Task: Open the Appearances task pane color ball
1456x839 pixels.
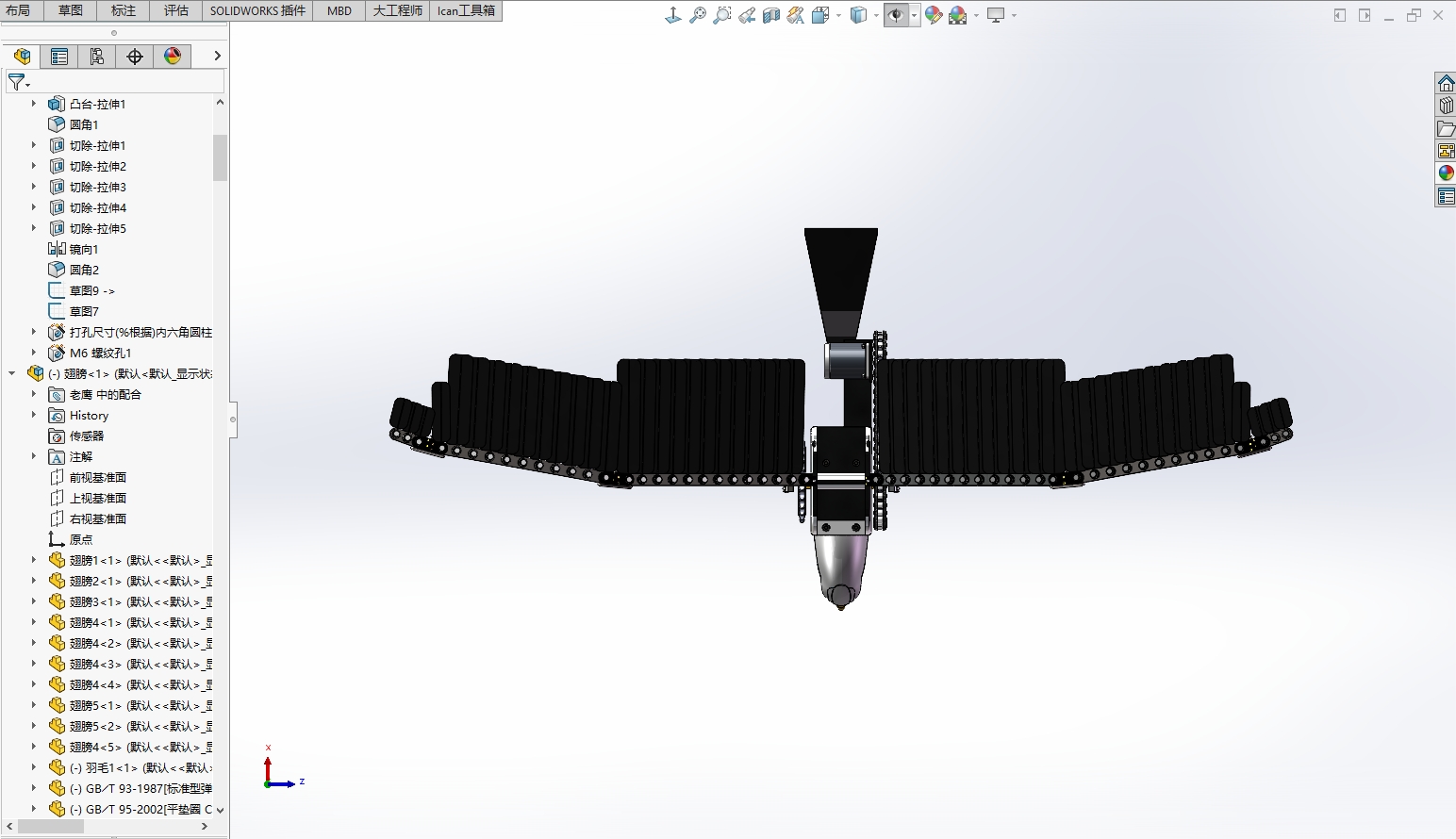Action: pyautogui.click(x=1446, y=173)
